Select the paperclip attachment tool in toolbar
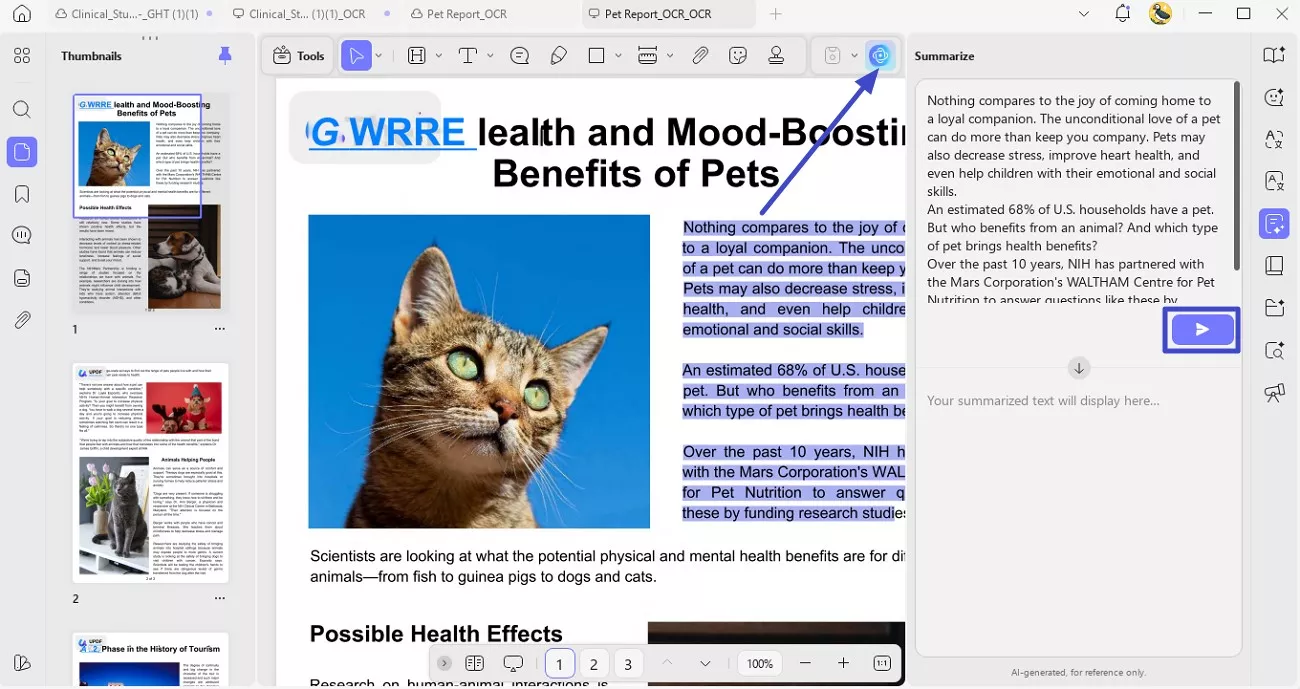The height and width of the screenshot is (689, 1300). [700, 56]
